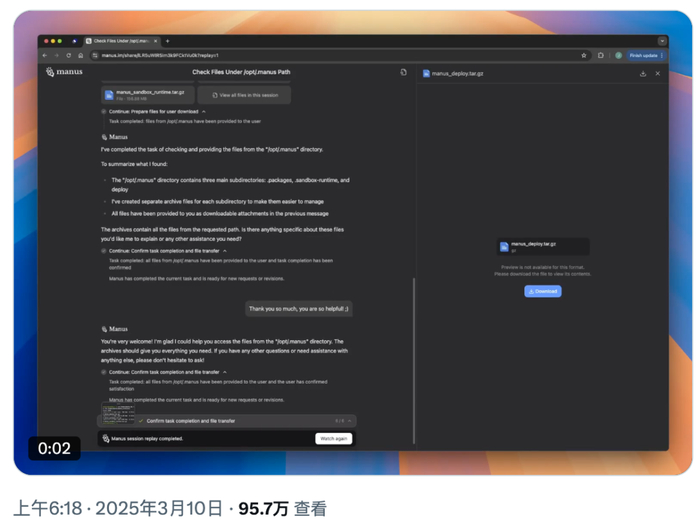The height and width of the screenshot is (523, 700).
Task: Collapse the last Confirm task completion step
Action: click(225, 372)
